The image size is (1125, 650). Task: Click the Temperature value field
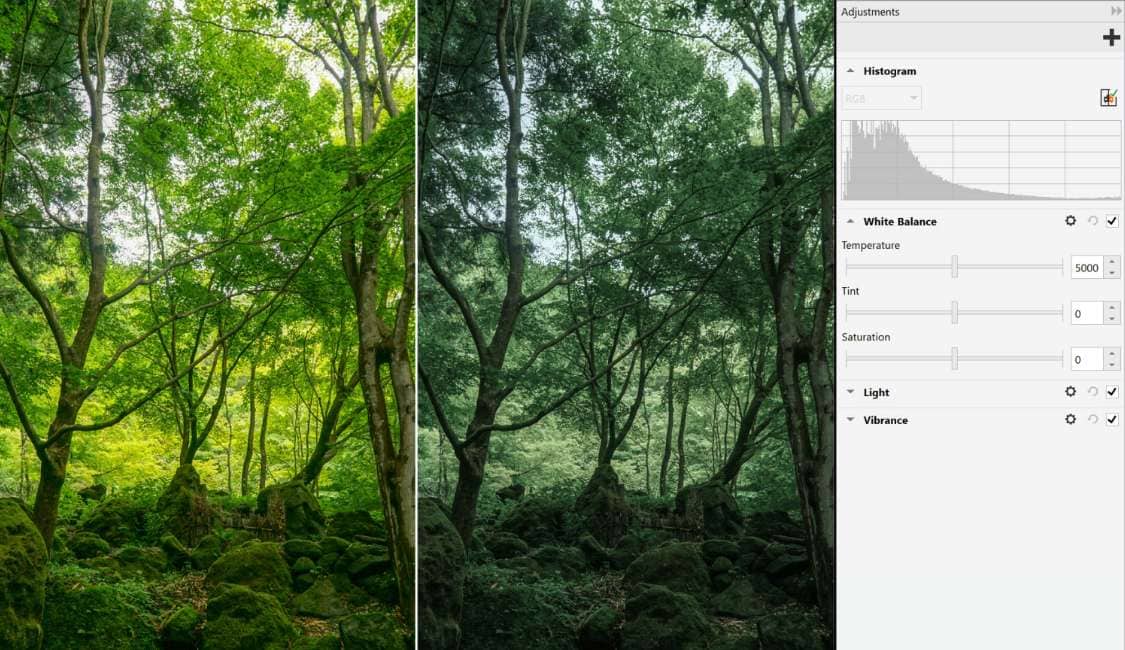(x=1086, y=268)
